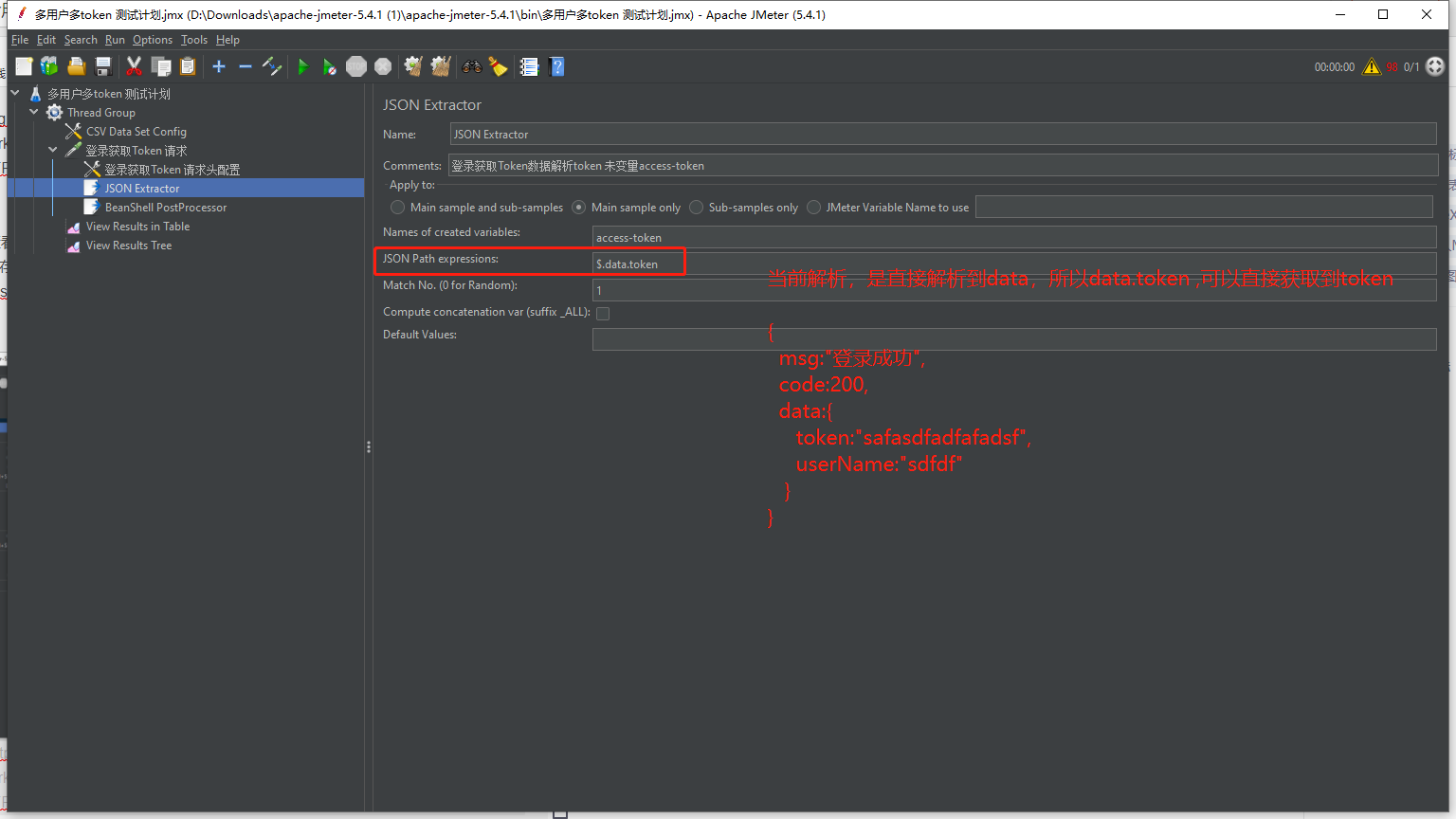Screen dimensions: 1456x819
Task: Open the Options menu
Action: click(153, 40)
